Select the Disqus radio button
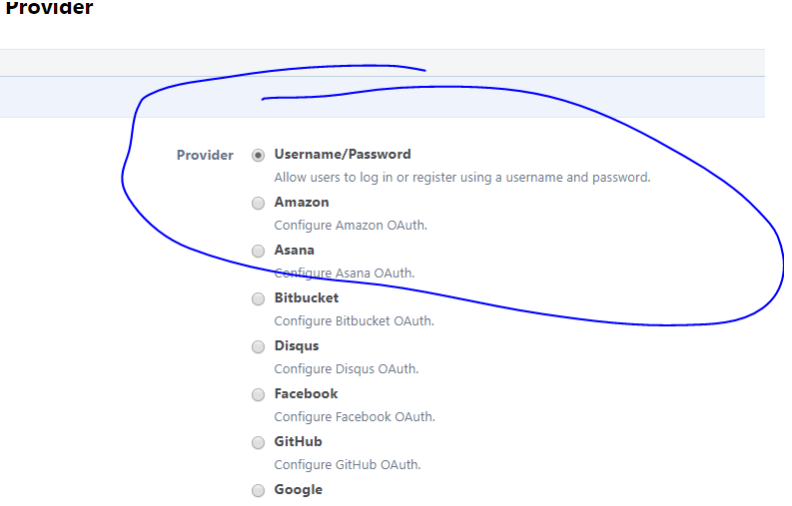This screenshot has height=506, width=792. [x=258, y=347]
